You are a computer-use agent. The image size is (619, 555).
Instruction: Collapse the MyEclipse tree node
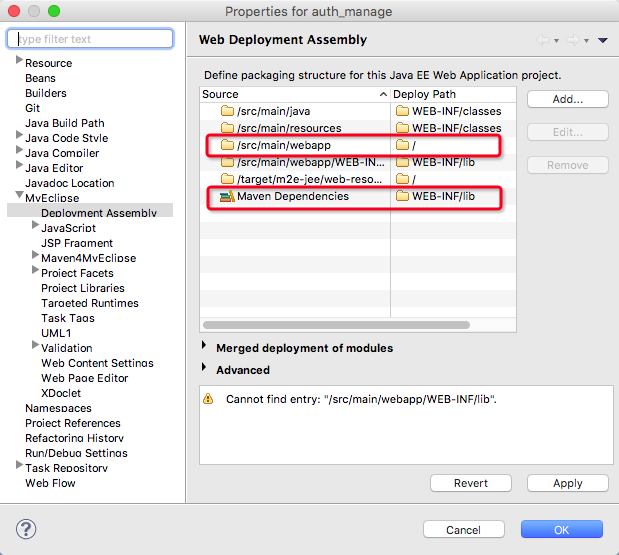(x=18, y=198)
